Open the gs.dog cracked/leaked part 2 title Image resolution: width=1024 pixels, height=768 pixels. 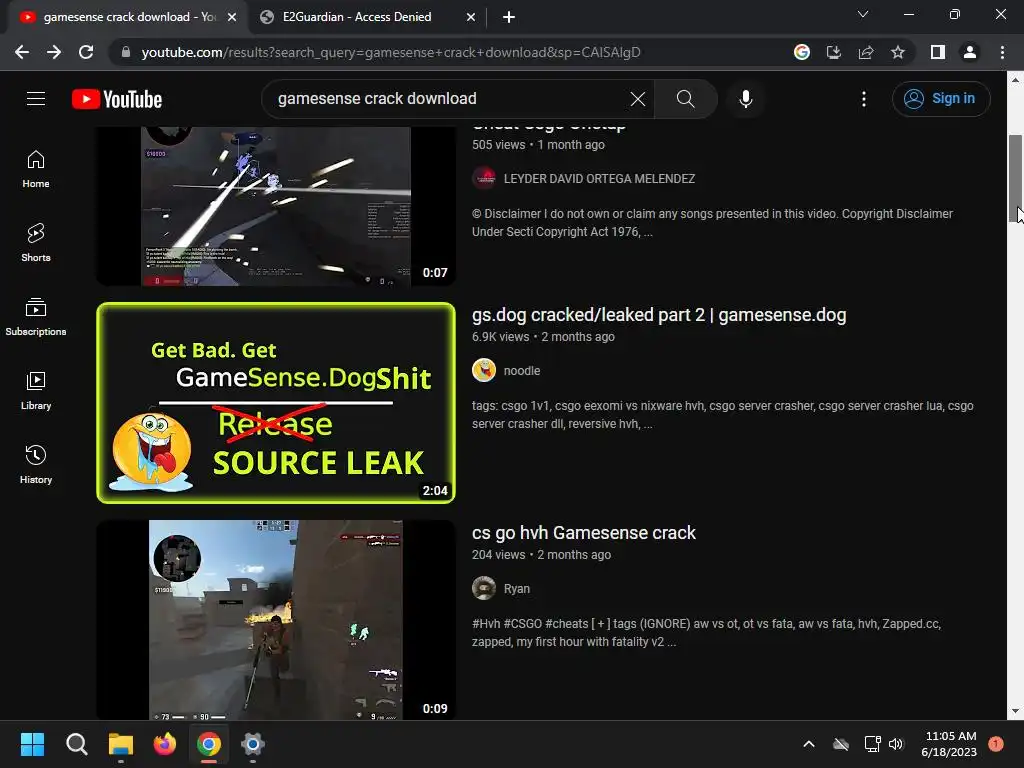[659, 315]
